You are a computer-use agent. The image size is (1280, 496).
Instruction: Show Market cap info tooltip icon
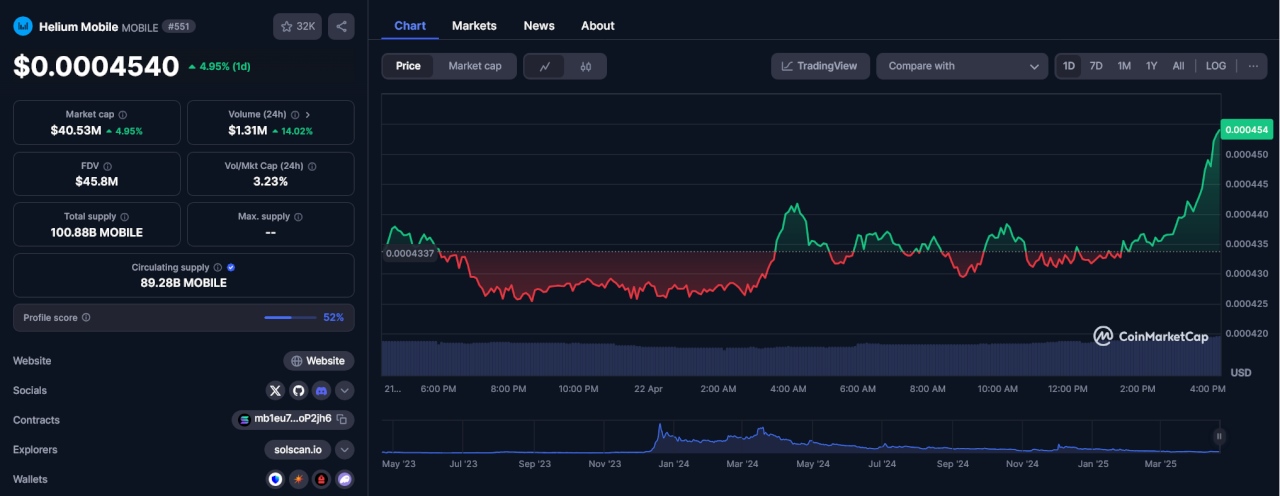point(123,115)
